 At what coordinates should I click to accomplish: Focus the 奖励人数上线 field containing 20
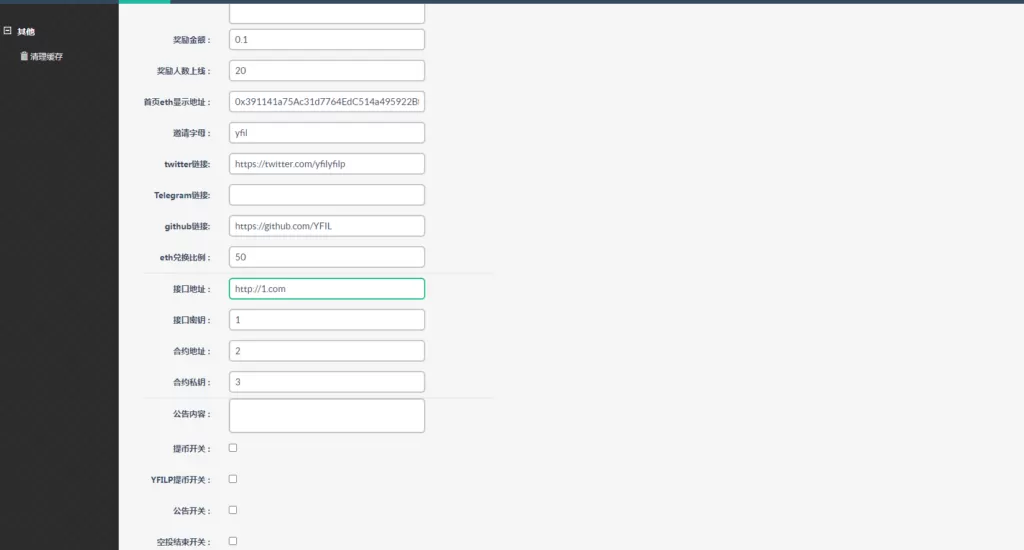[x=326, y=71]
